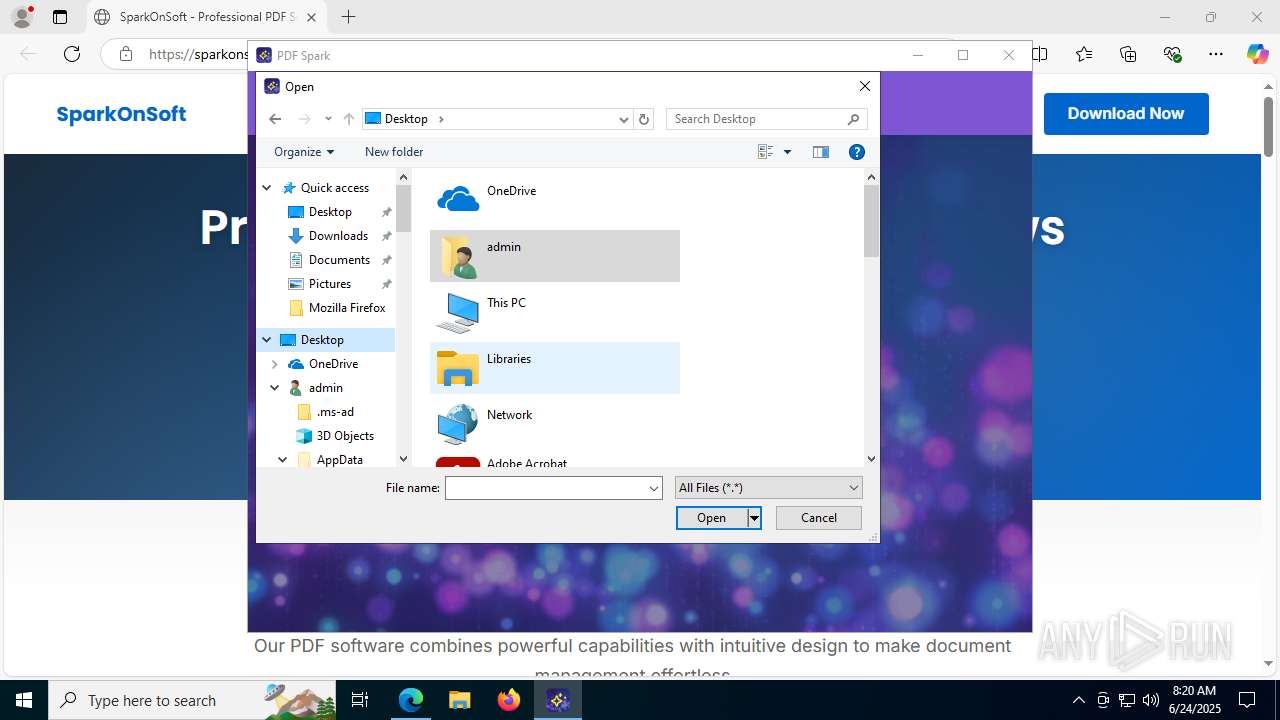Open Firefox from the taskbar
Screen dimensions: 1280x720
[509, 700]
